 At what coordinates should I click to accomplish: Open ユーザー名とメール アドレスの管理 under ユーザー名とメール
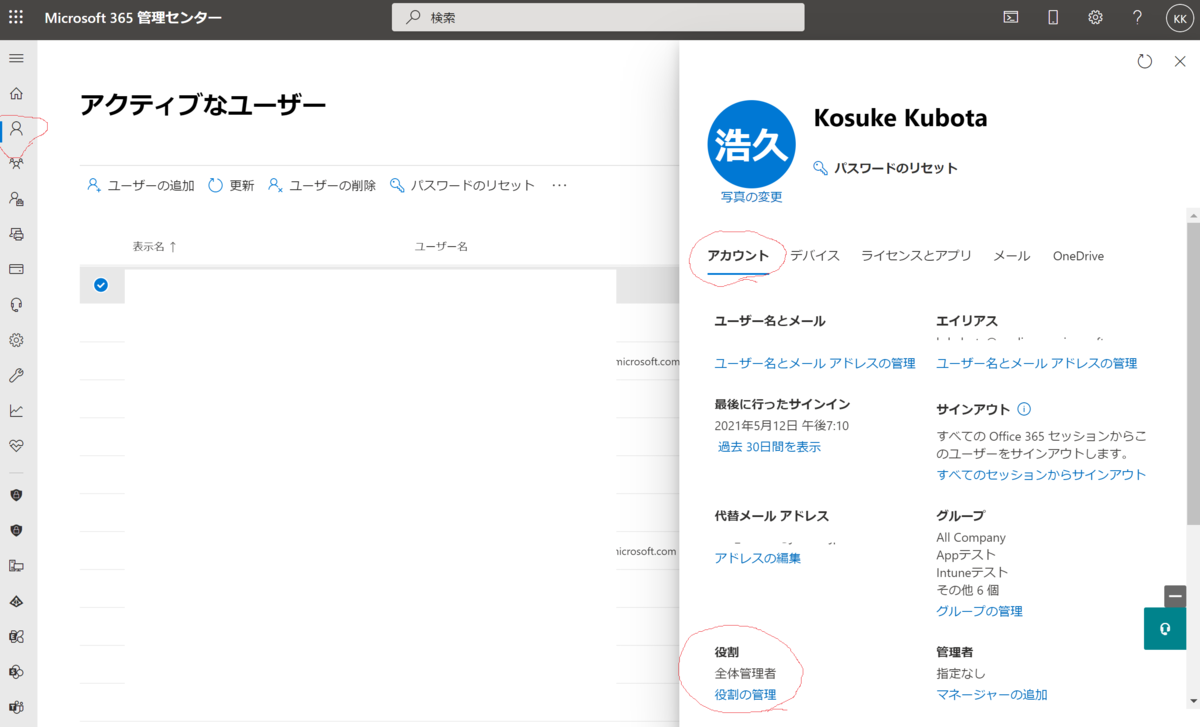coord(815,363)
